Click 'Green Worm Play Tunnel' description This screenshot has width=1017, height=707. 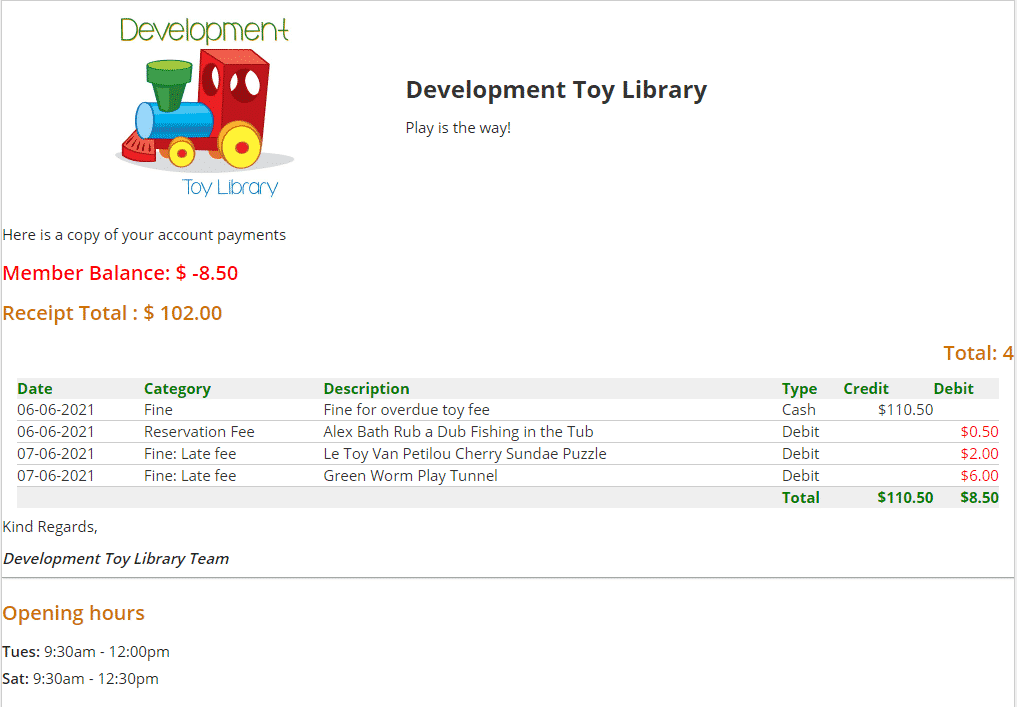coord(411,476)
